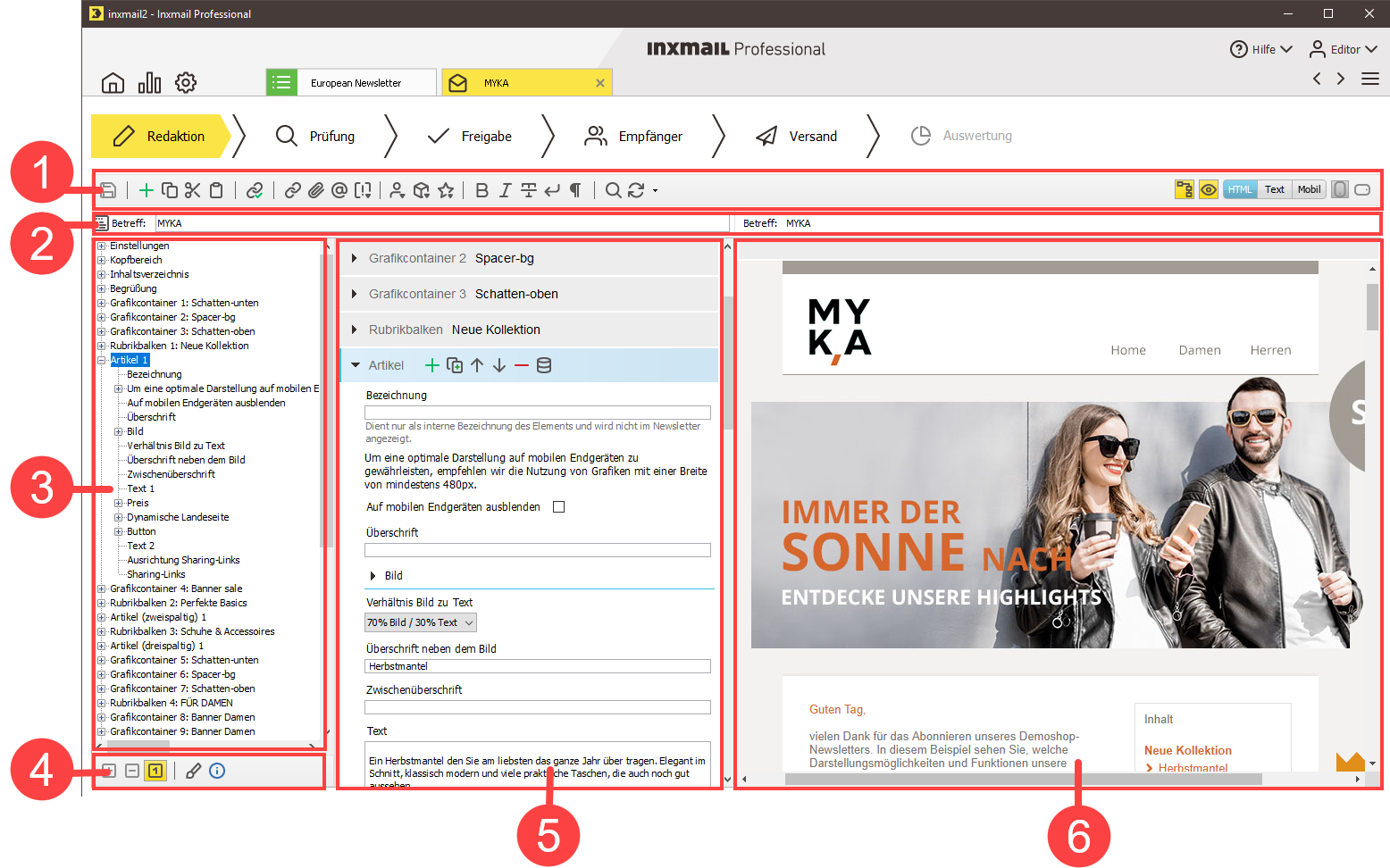Close the MYKA tab
The height and width of the screenshot is (868, 1390).
point(600,83)
